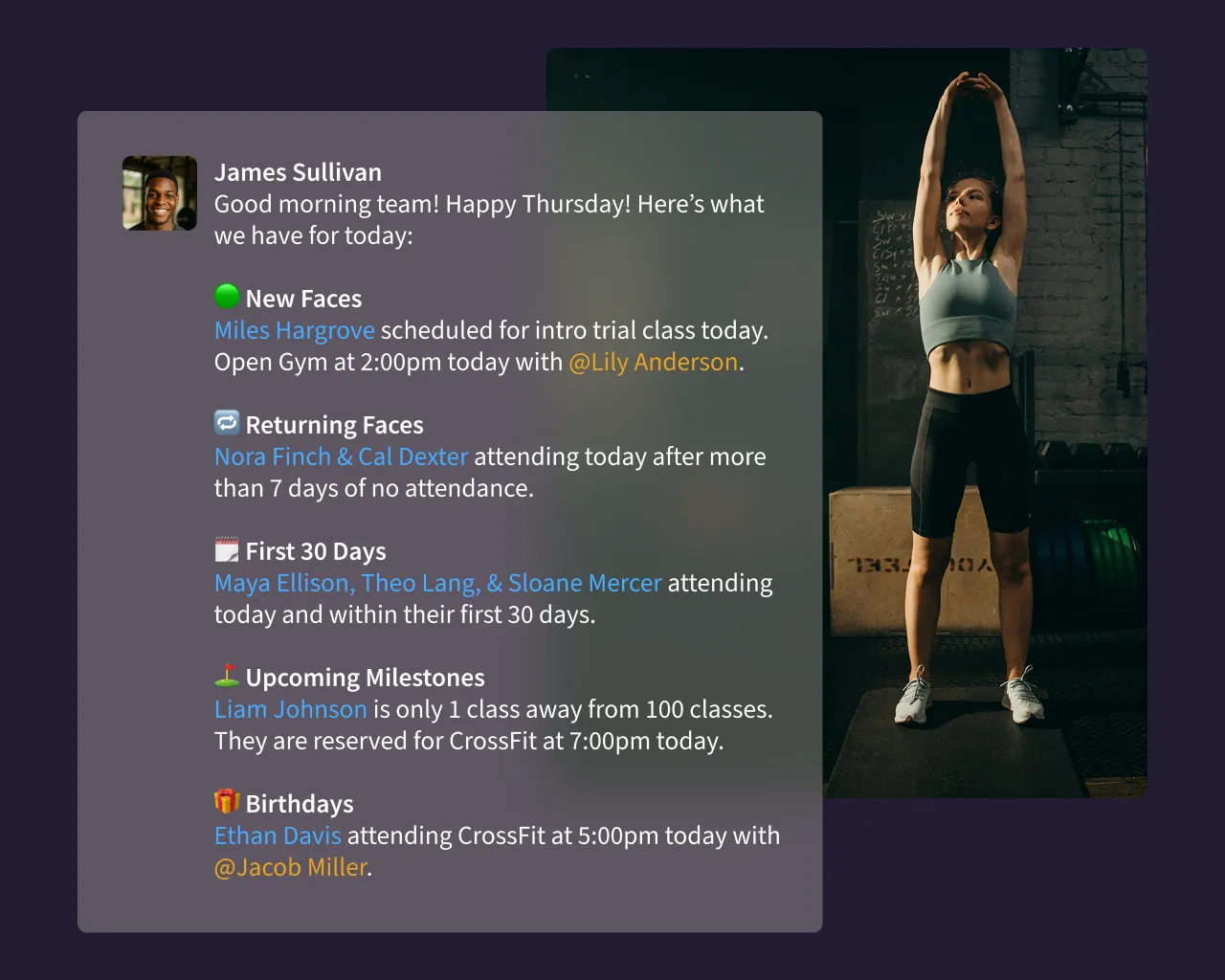
Task: Open the Liam Johnson member link
Action: tap(291, 709)
